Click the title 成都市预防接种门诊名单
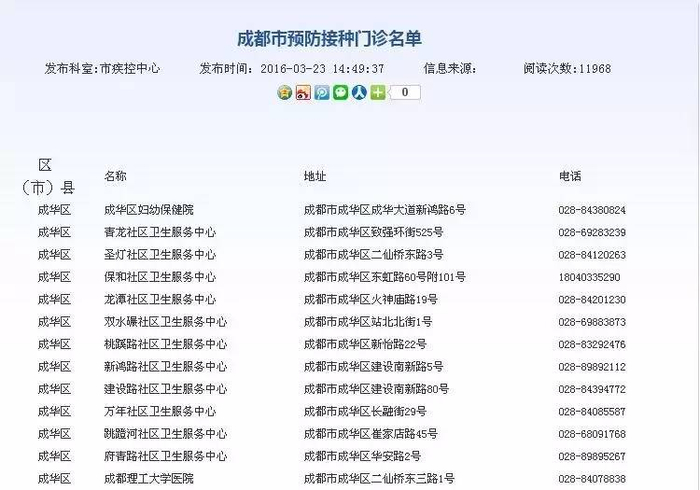Image resolution: width=700 pixels, height=490 pixels. click(x=329, y=39)
